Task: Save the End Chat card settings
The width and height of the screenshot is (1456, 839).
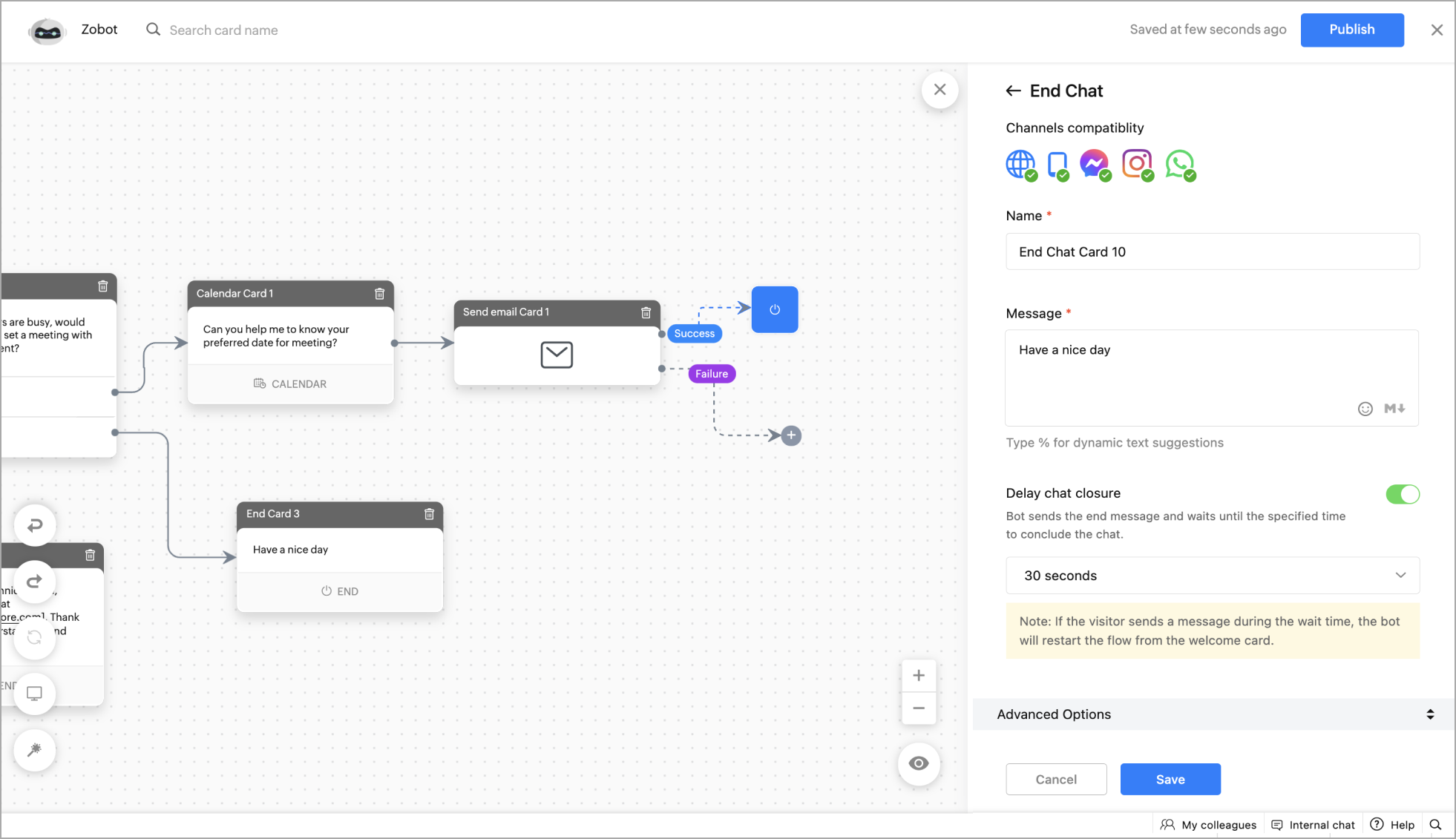Action: coord(1170,780)
